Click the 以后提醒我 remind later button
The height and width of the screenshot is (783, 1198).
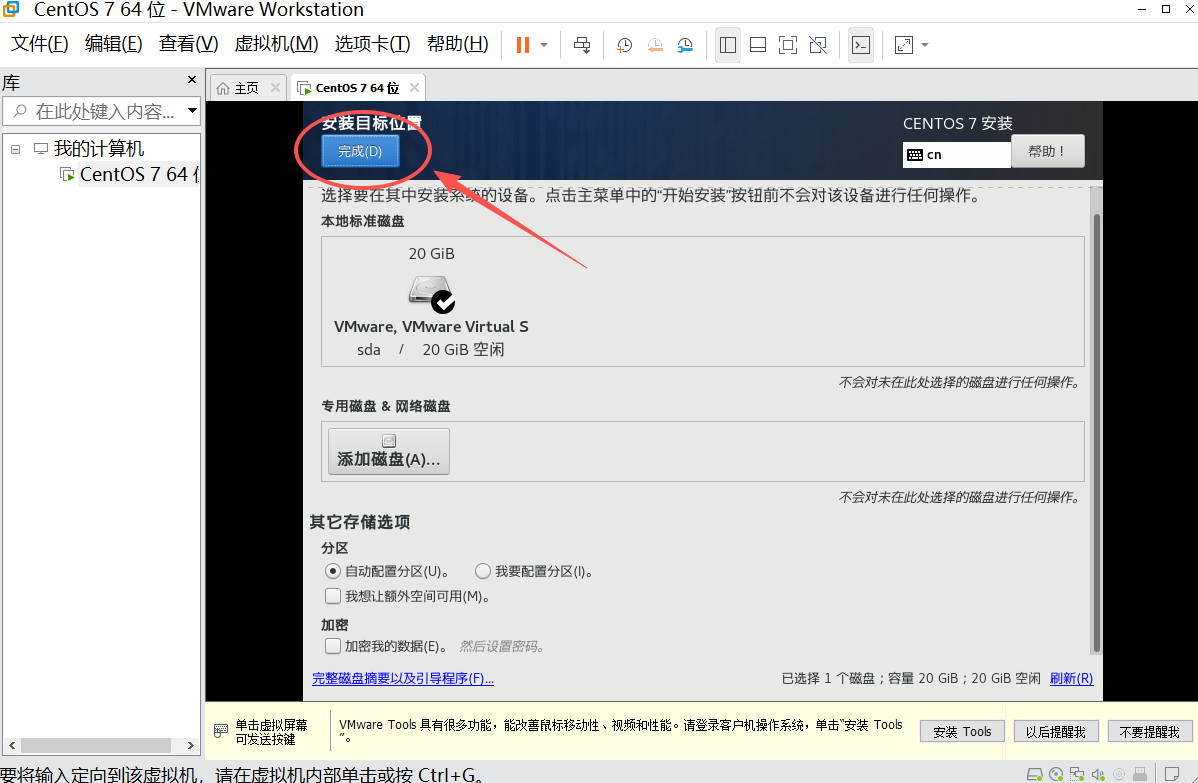[1056, 732]
